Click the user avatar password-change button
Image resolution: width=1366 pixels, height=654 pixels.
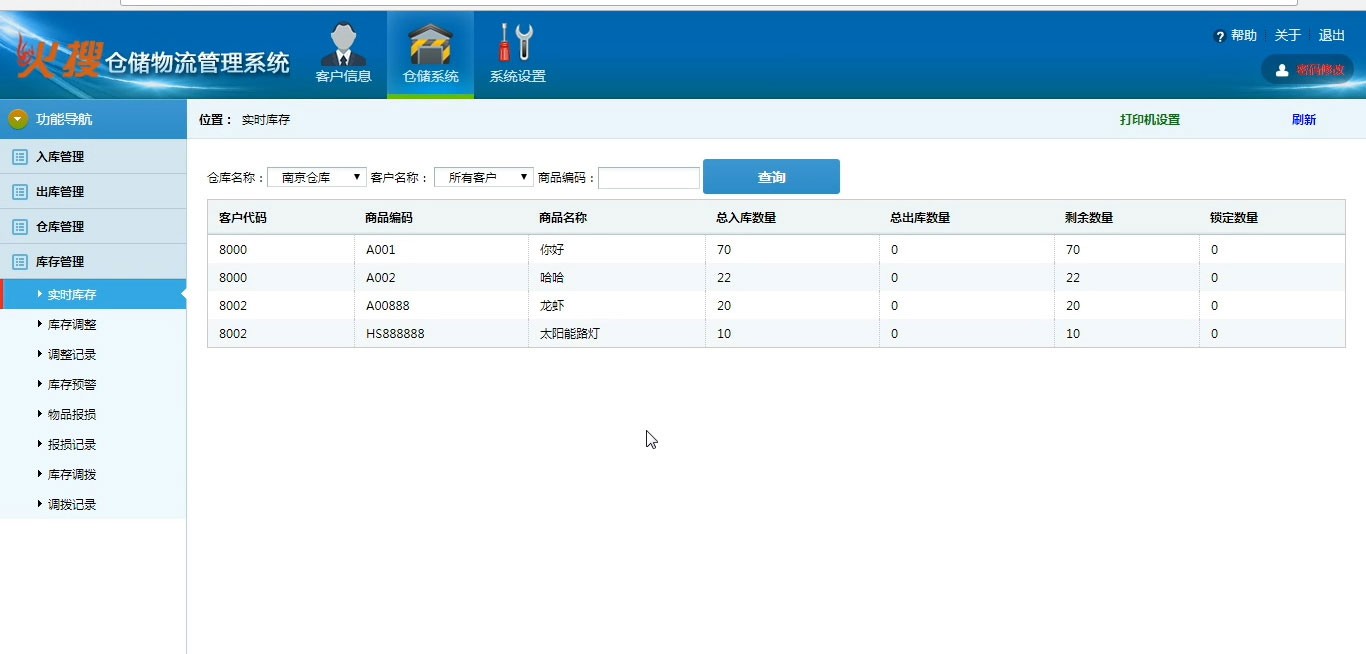(1307, 69)
